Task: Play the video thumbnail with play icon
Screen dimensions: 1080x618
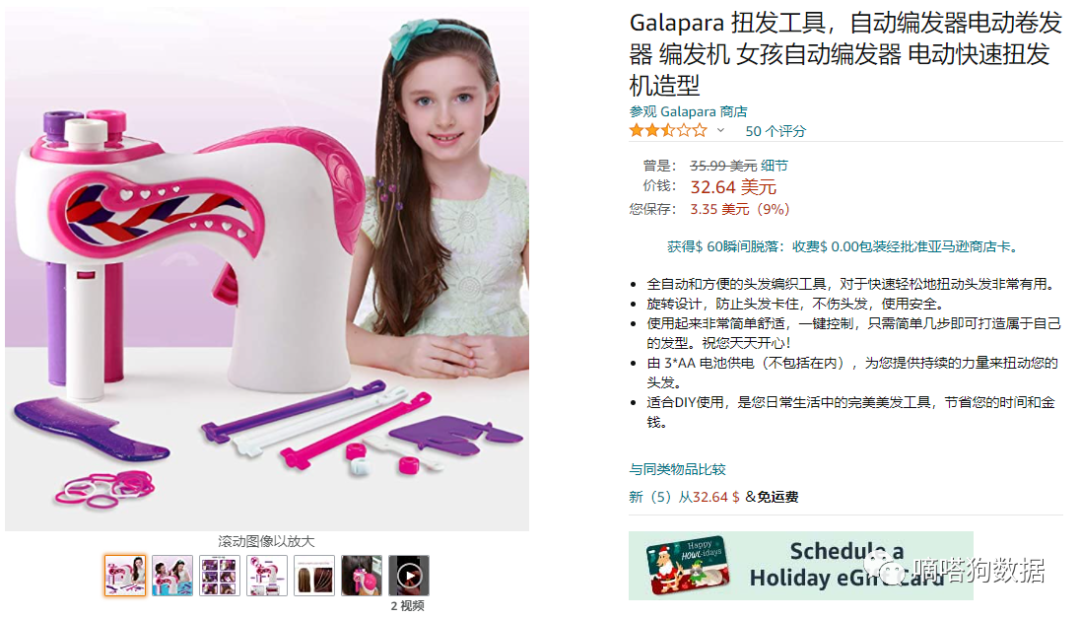Action: (x=408, y=575)
